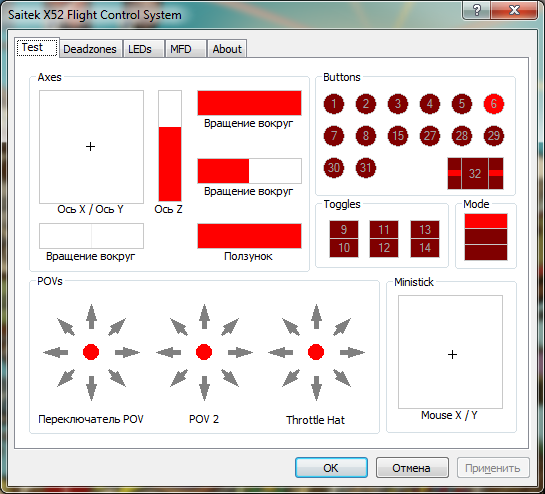Click button indicator 1
This screenshot has width=545, height=494.
pyautogui.click(x=334, y=104)
